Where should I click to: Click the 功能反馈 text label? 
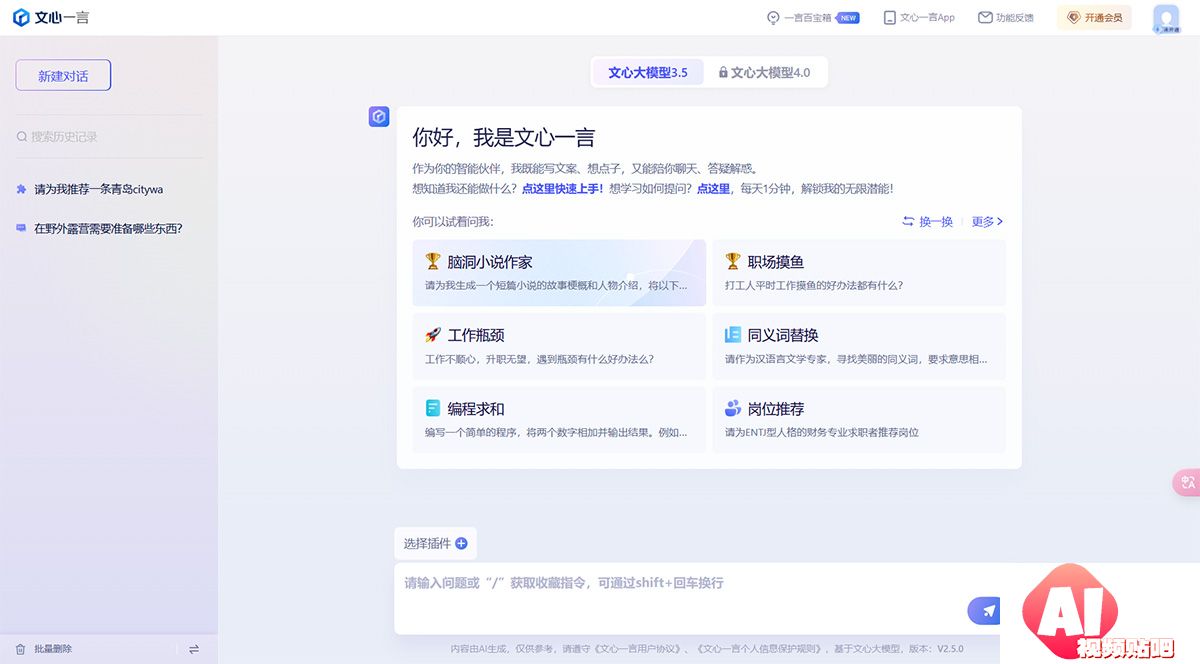(1015, 18)
